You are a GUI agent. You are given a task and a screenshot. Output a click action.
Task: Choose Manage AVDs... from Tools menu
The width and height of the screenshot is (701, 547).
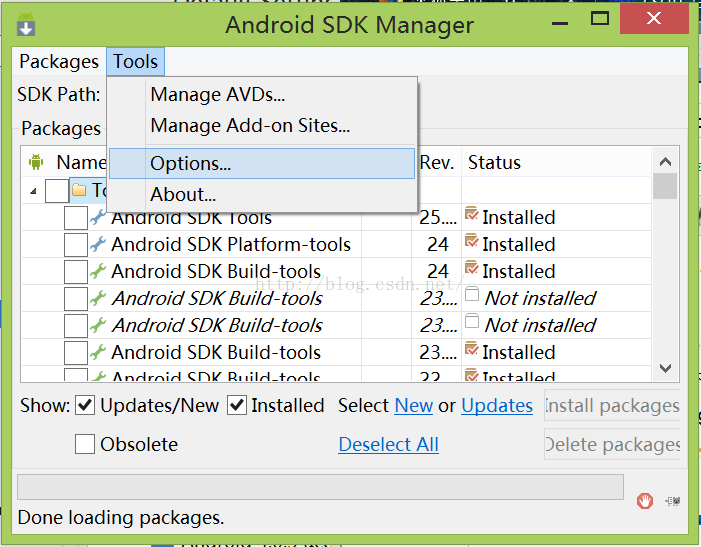tap(262, 95)
